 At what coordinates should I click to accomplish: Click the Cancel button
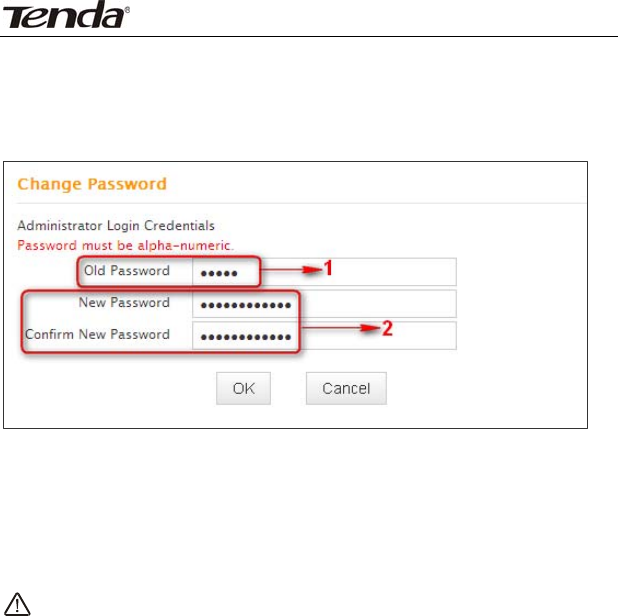click(x=346, y=388)
